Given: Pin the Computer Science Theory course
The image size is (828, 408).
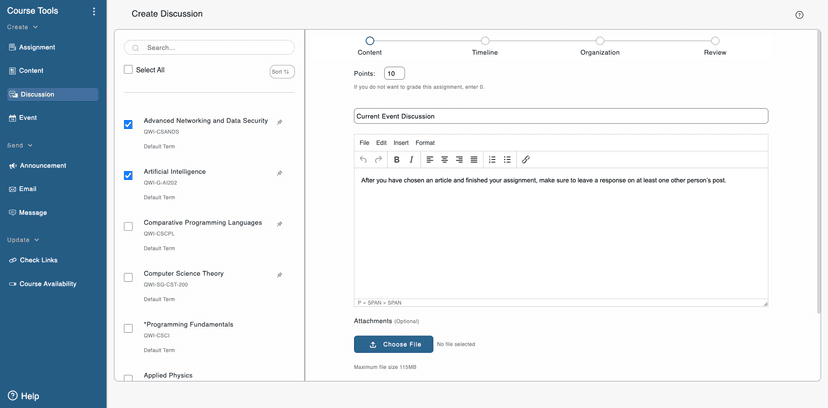Looking at the screenshot, I should [x=280, y=275].
